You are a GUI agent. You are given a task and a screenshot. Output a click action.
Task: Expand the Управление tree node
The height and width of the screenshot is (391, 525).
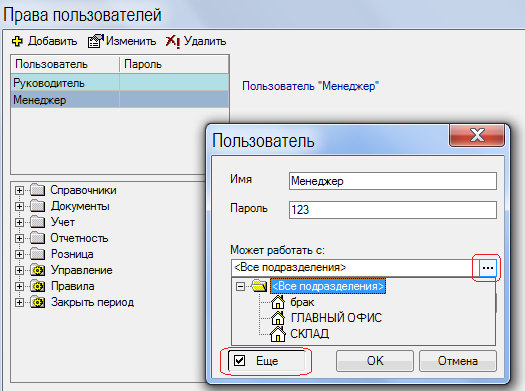[19, 270]
